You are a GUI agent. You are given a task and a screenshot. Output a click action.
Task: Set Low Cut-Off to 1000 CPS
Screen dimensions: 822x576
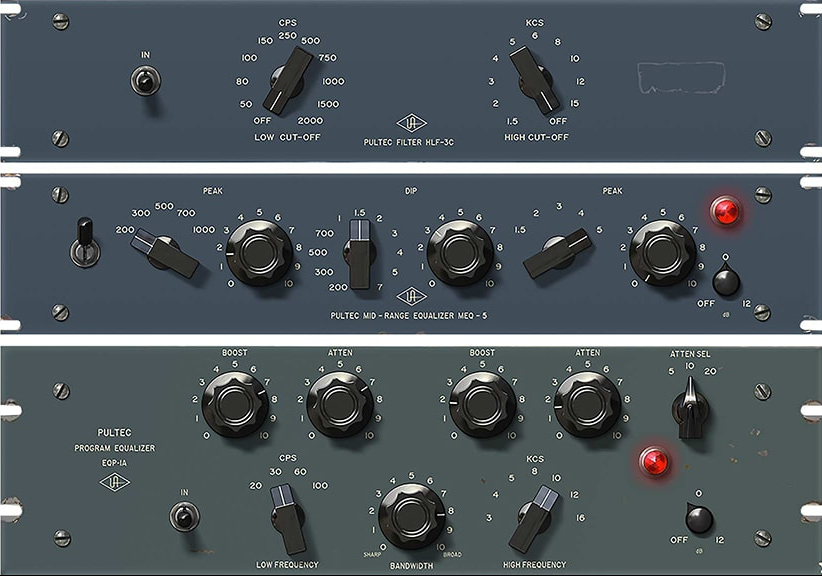[x=333, y=81]
